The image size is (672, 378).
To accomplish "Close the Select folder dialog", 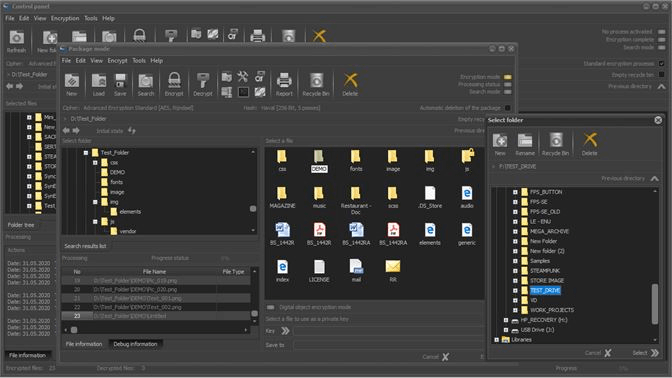I will (658, 120).
